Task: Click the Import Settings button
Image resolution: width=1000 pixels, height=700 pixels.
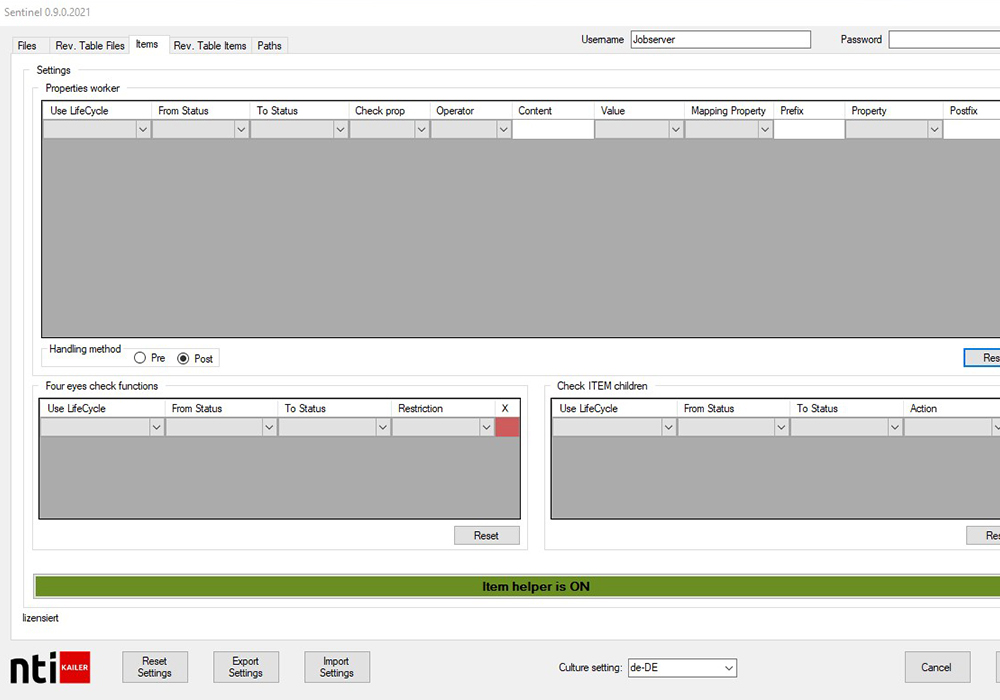Action: [336, 667]
